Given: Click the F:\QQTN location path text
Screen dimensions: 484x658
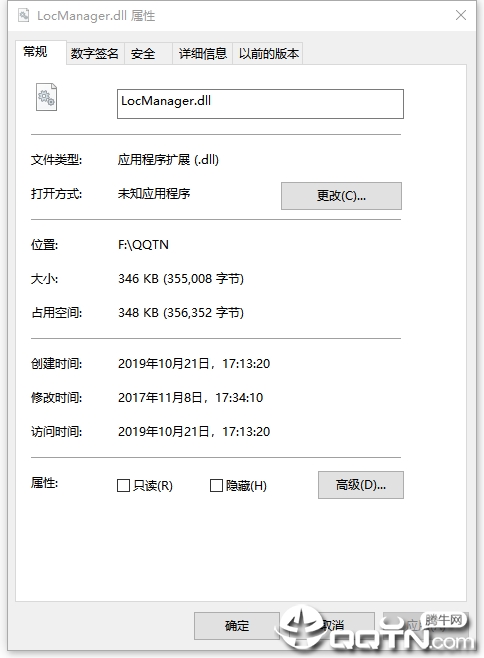Looking at the screenshot, I should click(143, 245).
